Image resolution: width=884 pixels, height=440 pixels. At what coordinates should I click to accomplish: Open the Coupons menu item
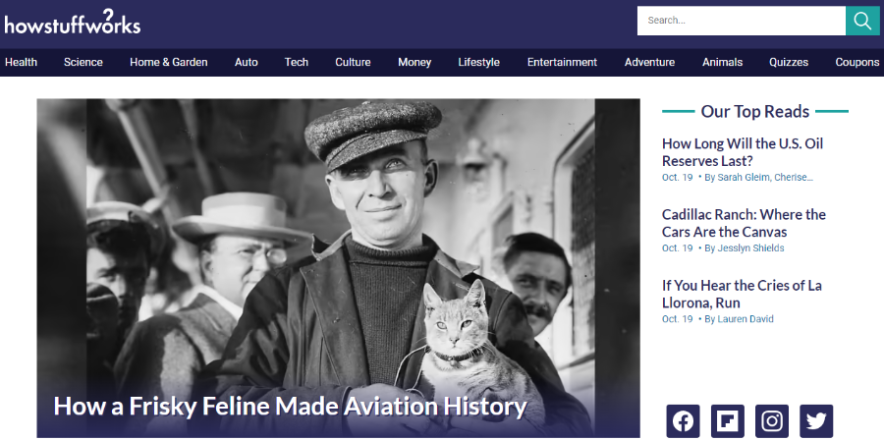(857, 62)
